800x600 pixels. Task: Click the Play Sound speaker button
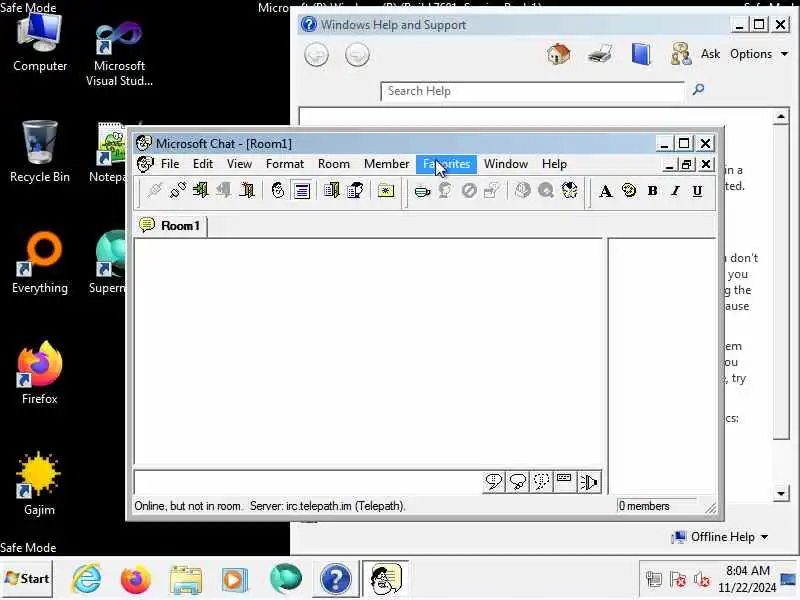click(x=589, y=482)
